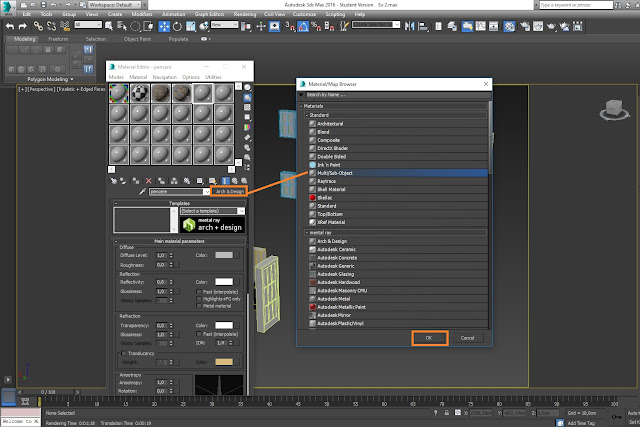The height and width of the screenshot is (427, 640).
Task: Open the selection filter All dropdown
Action: pos(88,25)
